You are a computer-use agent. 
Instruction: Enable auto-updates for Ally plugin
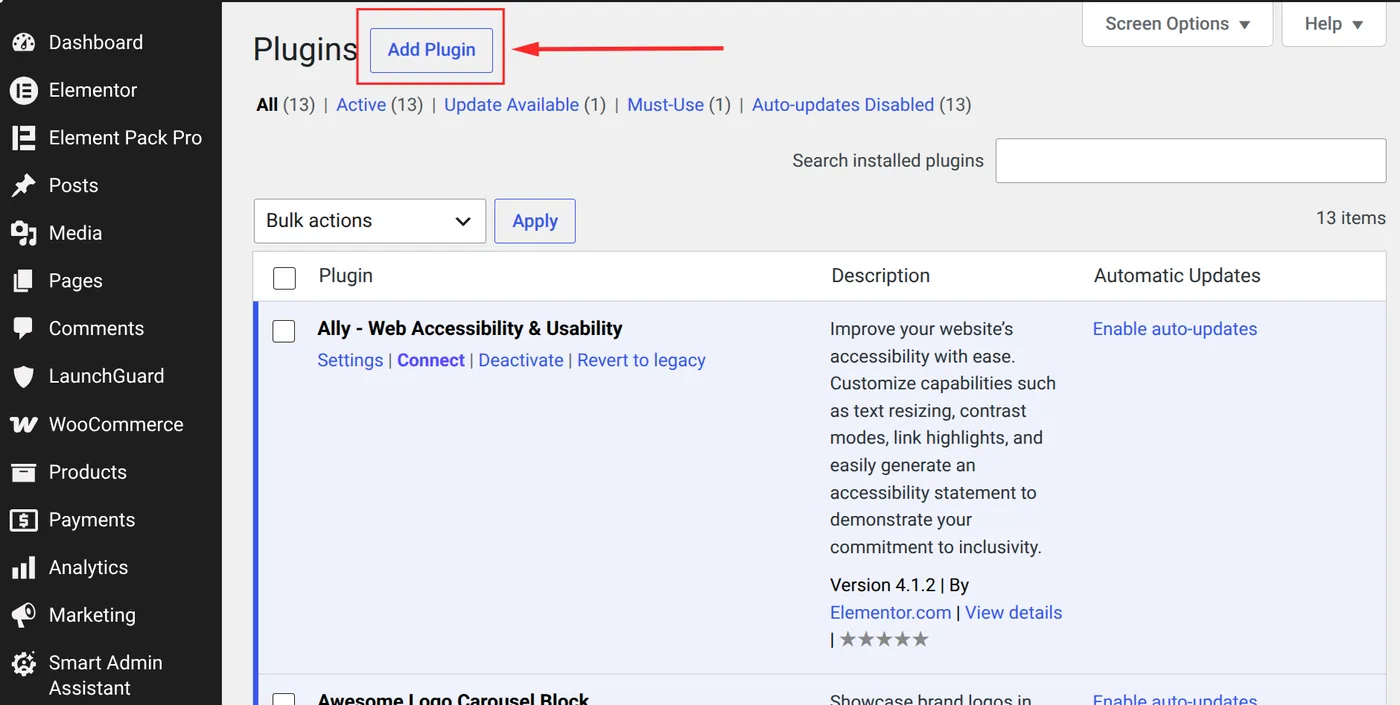[x=1175, y=329]
